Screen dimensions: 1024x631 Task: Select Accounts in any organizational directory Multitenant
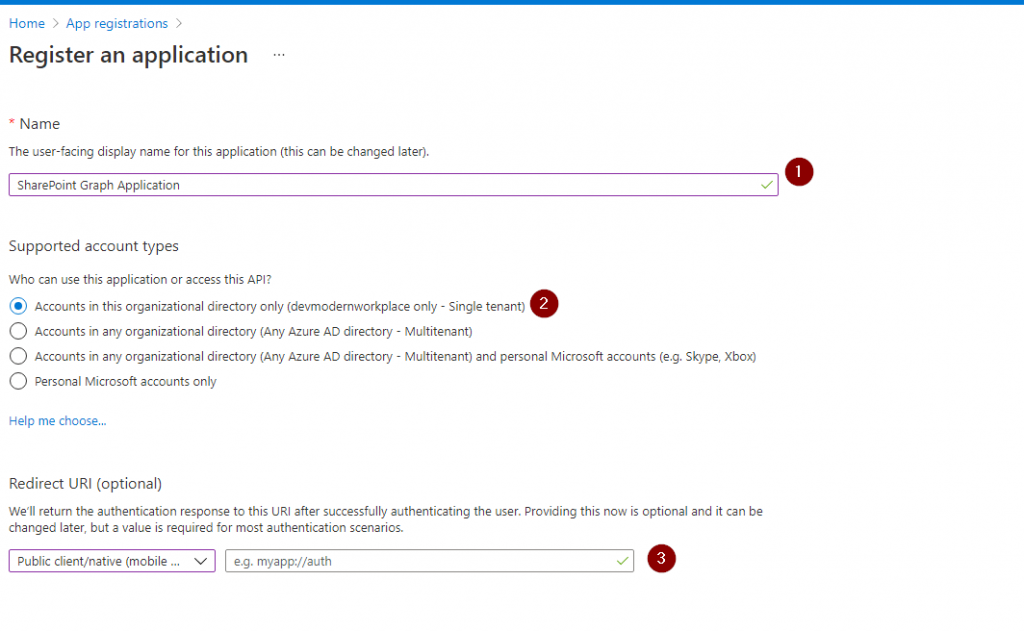(17, 329)
